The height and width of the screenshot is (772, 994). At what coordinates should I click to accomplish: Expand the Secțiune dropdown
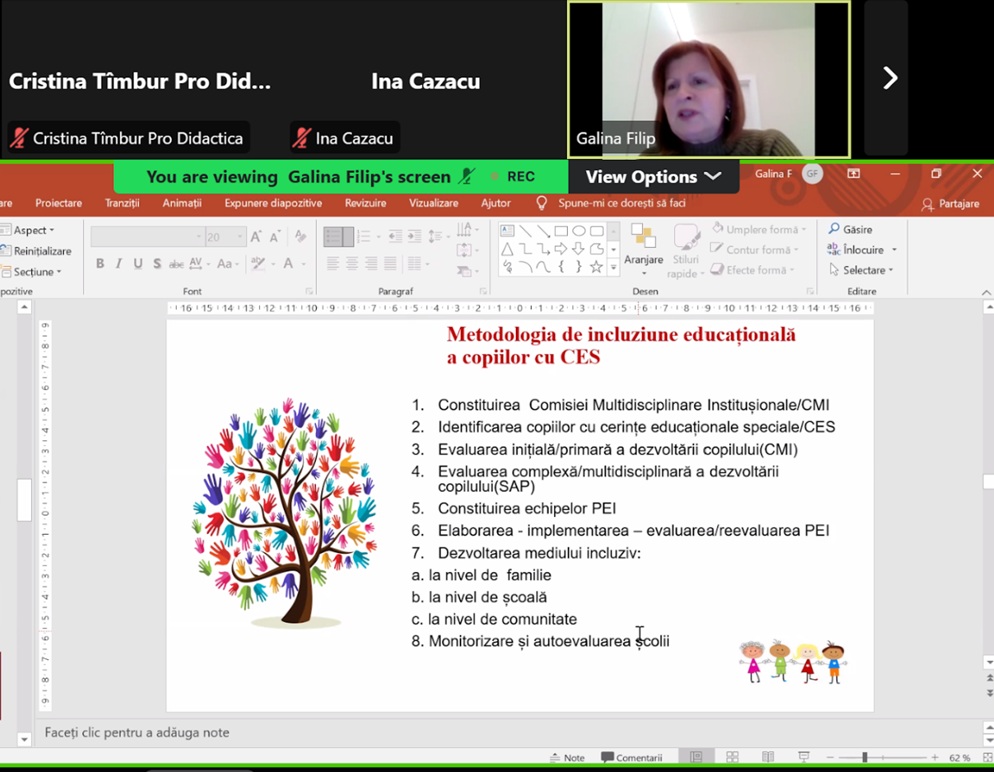[x=36, y=272]
